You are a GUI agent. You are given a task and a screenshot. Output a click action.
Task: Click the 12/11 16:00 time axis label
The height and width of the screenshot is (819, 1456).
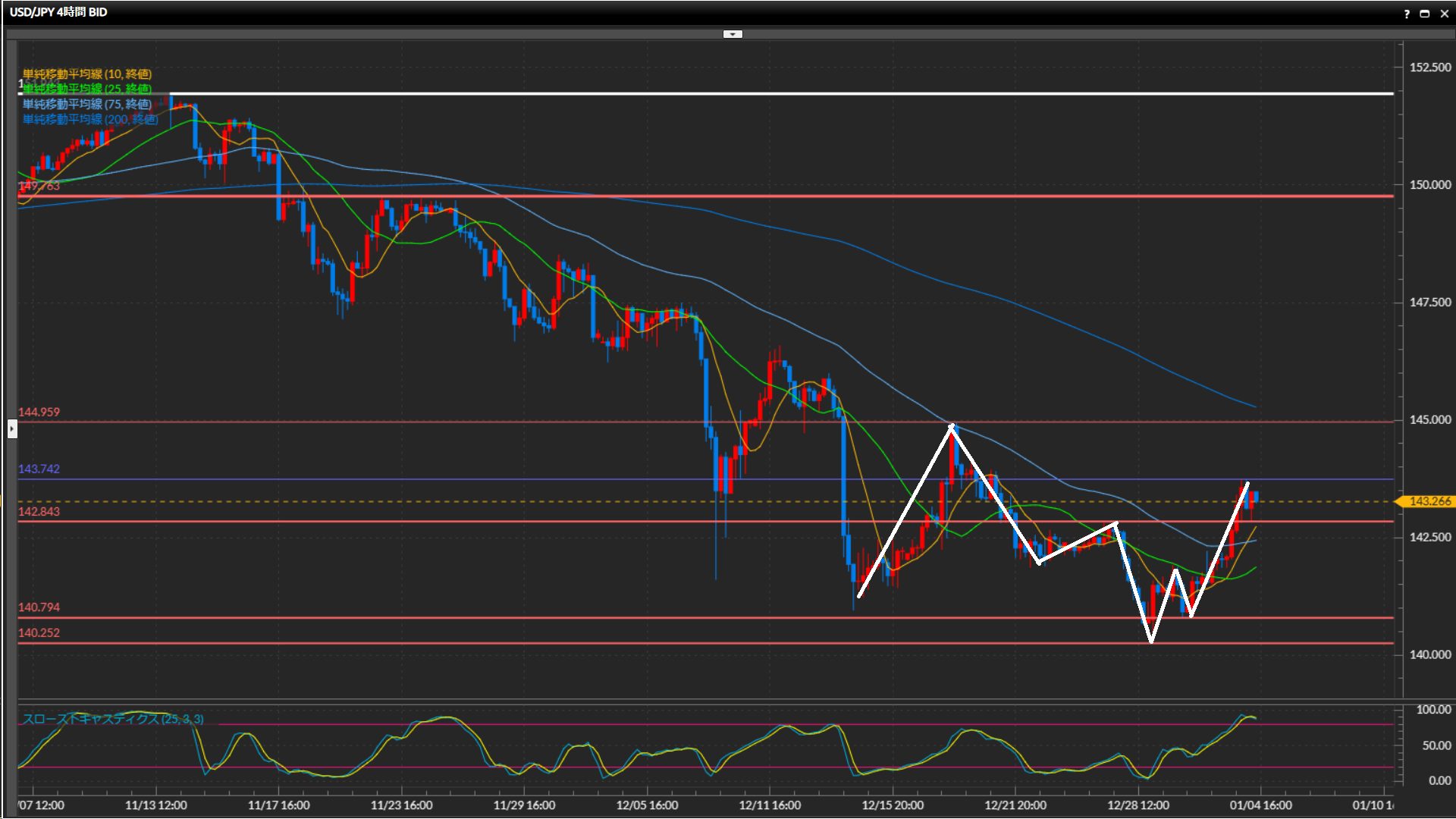point(770,805)
